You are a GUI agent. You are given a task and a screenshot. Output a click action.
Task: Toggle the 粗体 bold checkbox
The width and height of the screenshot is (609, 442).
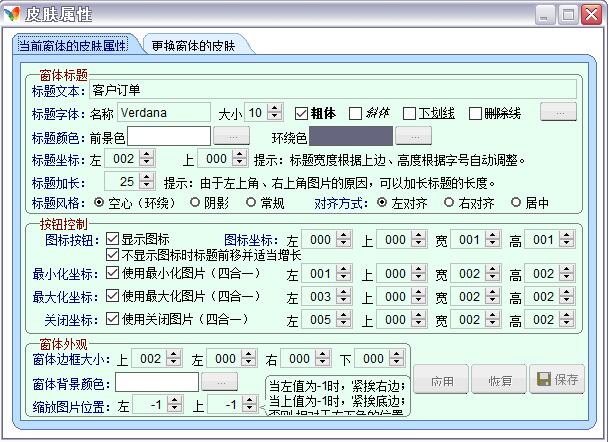coord(301,113)
